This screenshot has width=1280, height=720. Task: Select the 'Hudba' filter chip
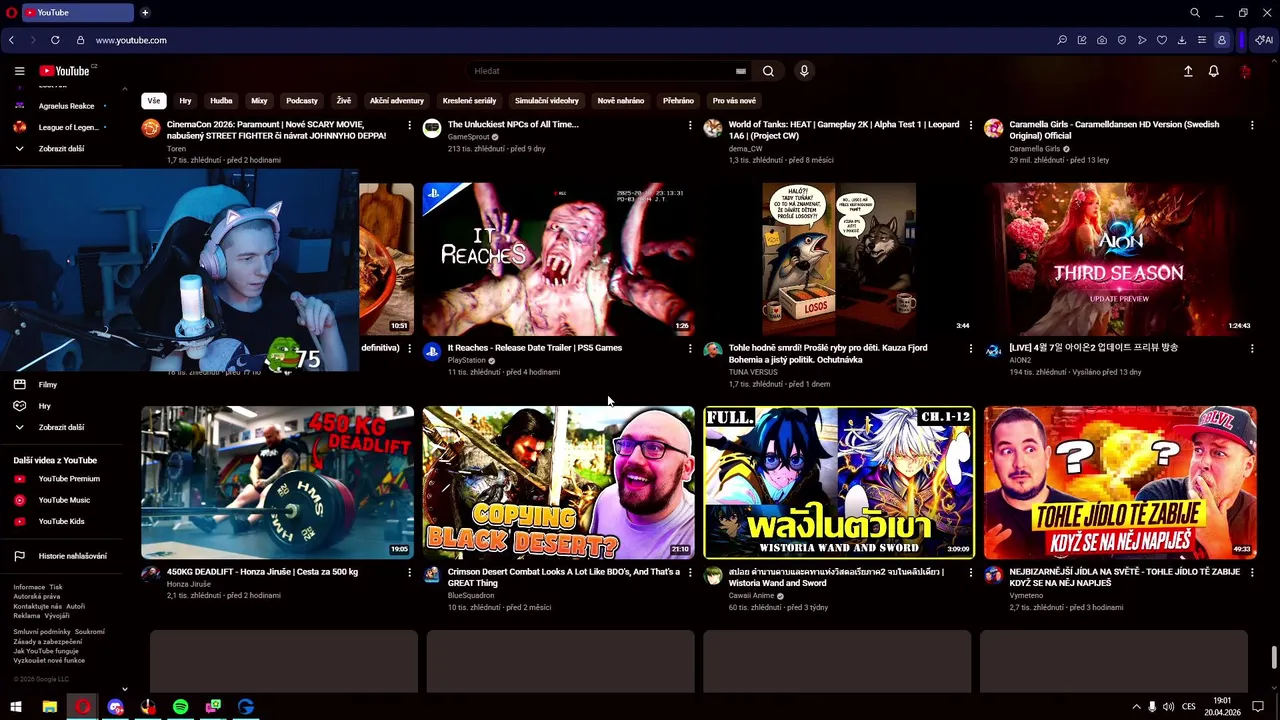tap(221, 100)
